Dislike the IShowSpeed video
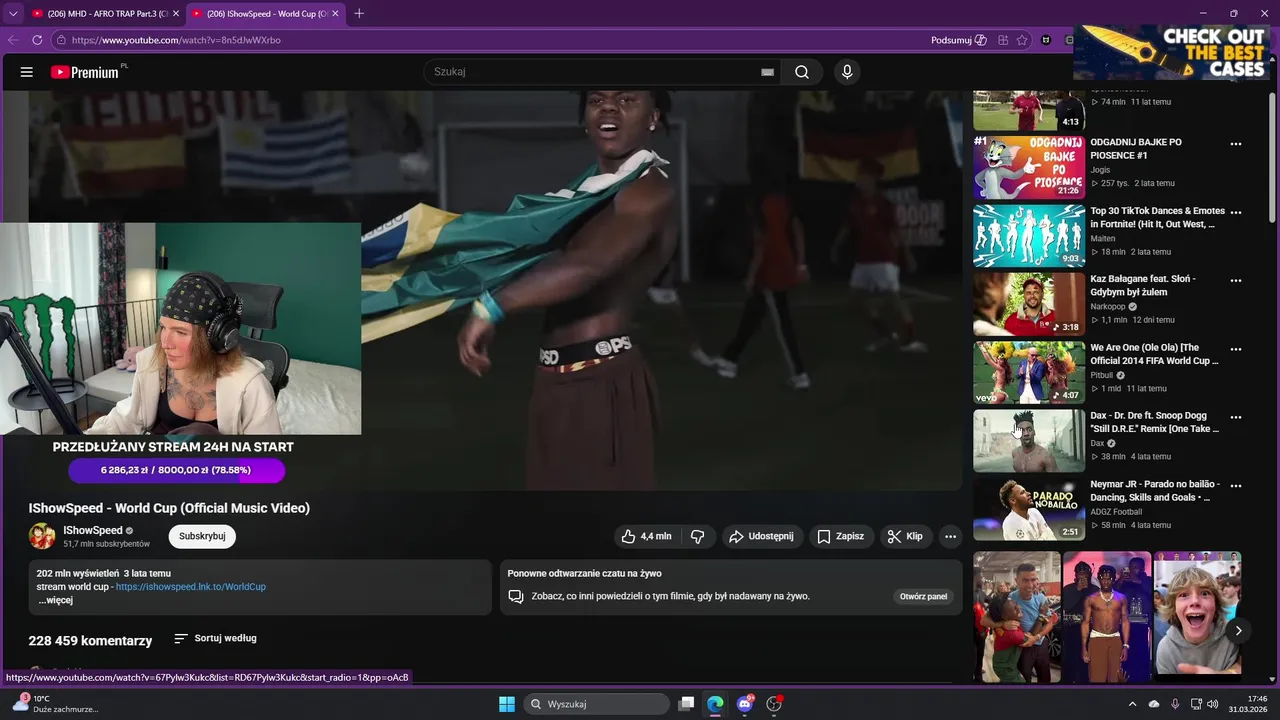This screenshot has height=720, width=1280. click(697, 536)
